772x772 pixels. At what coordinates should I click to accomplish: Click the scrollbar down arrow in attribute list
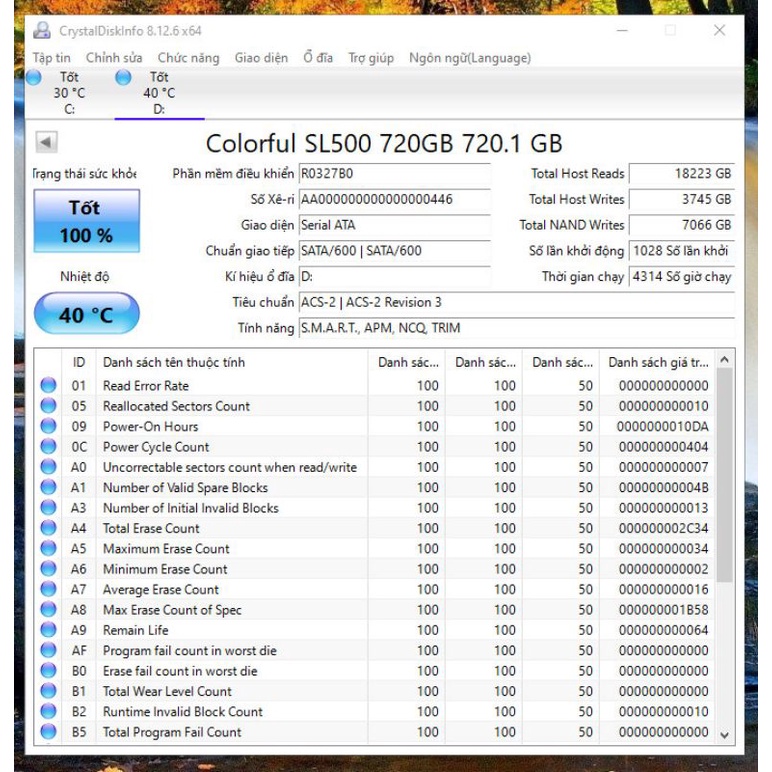(x=724, y=735)
